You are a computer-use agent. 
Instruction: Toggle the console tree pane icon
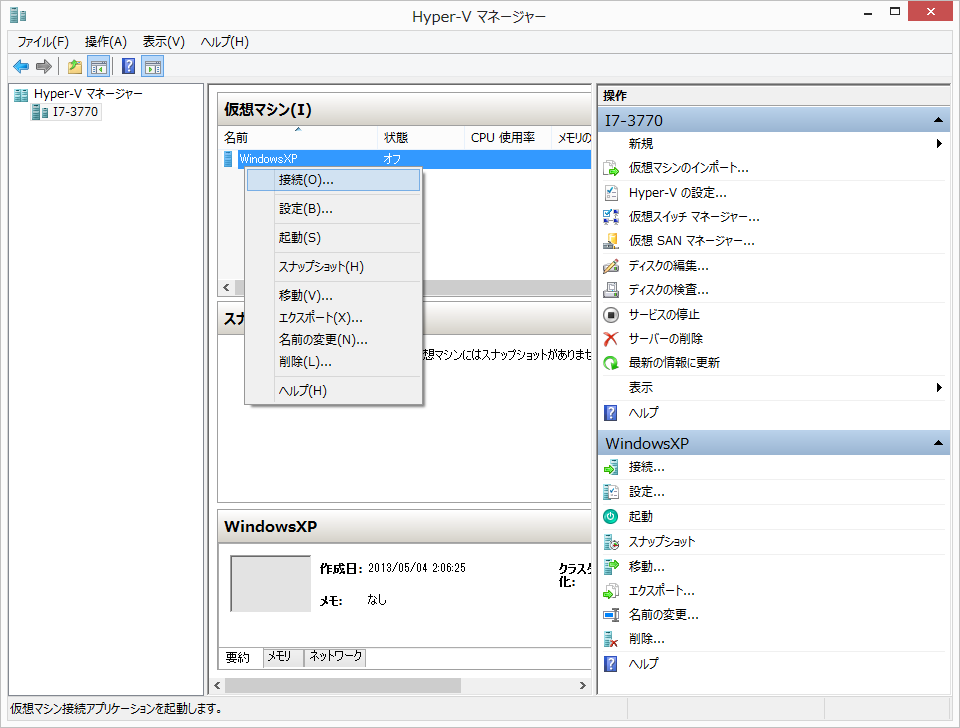coord(99,66)
